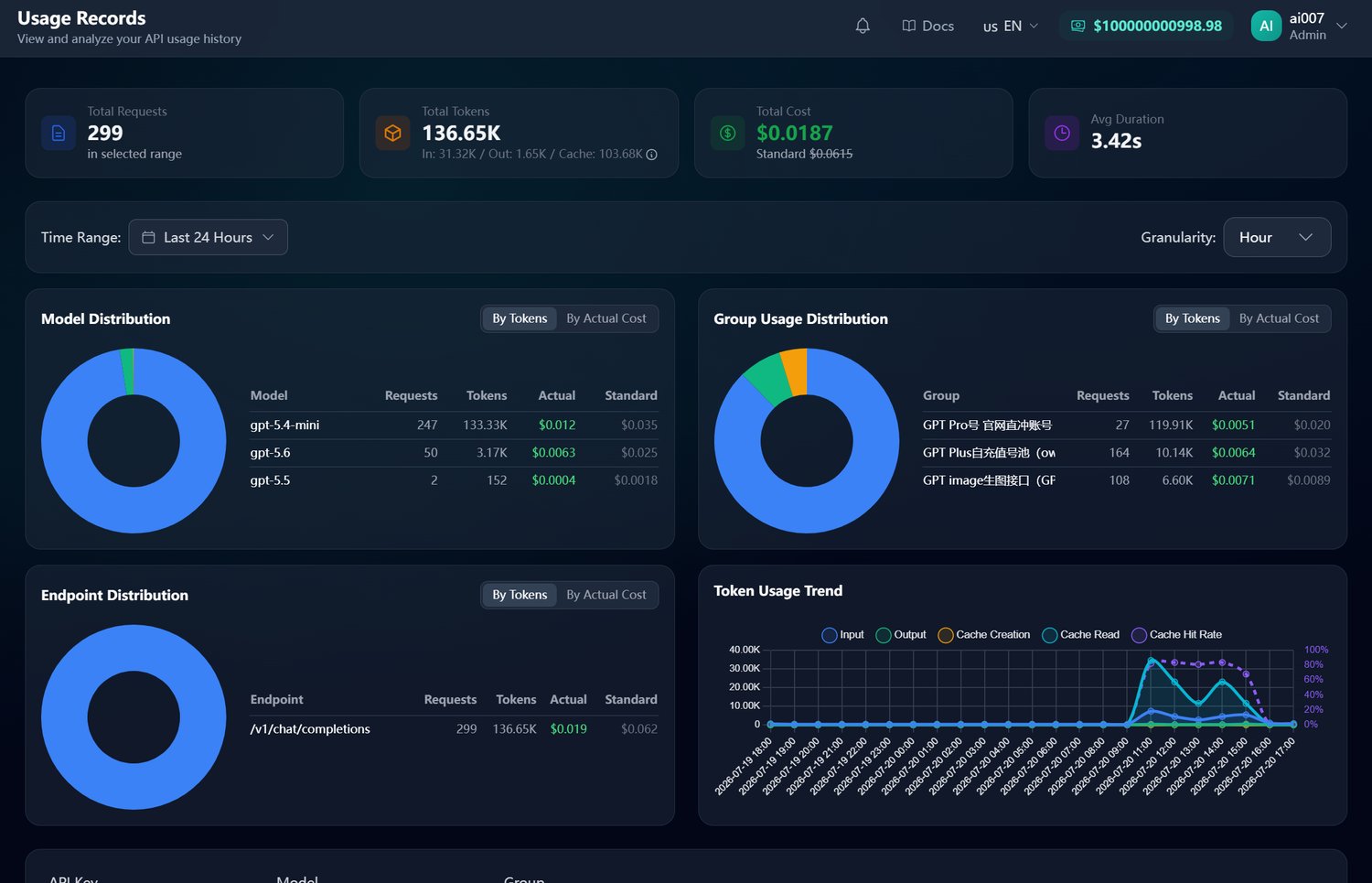Image resolution: width=1372 pixels, height=883 pixels.
Task: Expand the EN language selector
Action: coord(1011,27)
